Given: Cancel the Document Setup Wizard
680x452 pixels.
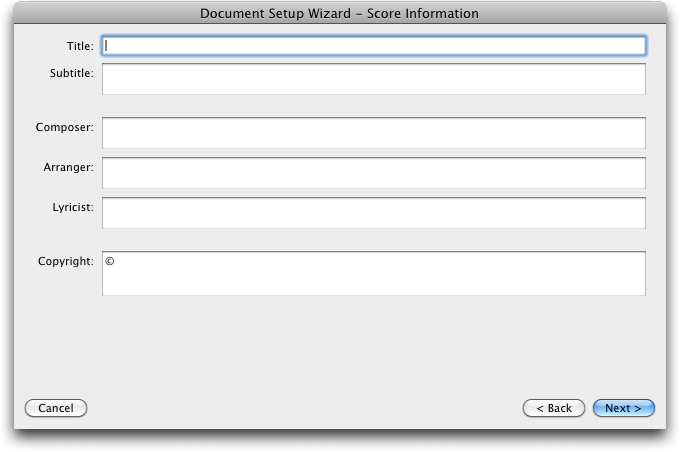Looking at the screenshot, I should click(56, 408).
